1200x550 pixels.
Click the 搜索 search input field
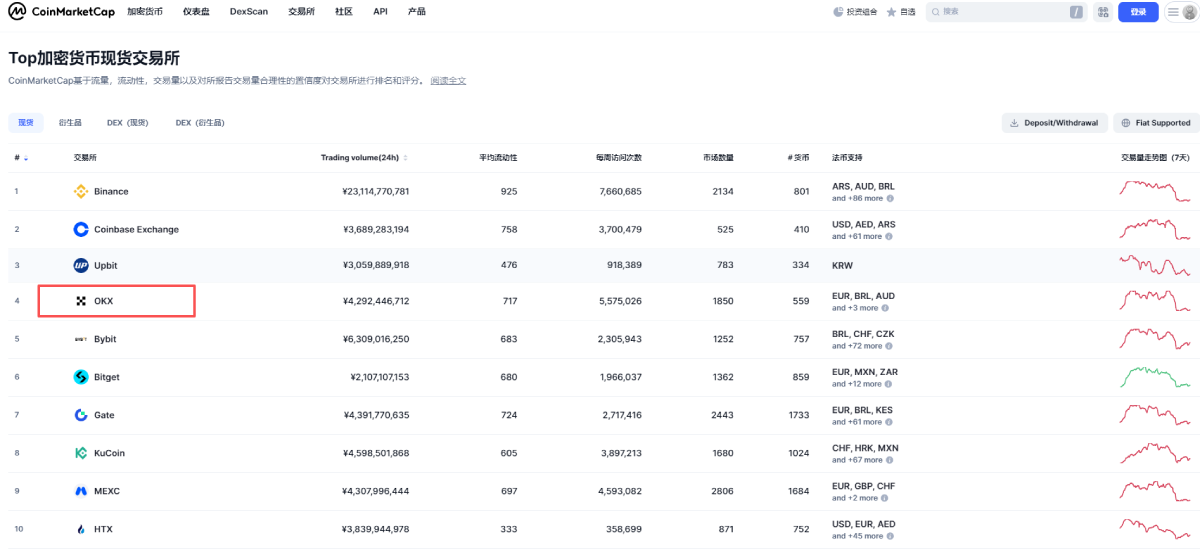[x=1005, y=12]
